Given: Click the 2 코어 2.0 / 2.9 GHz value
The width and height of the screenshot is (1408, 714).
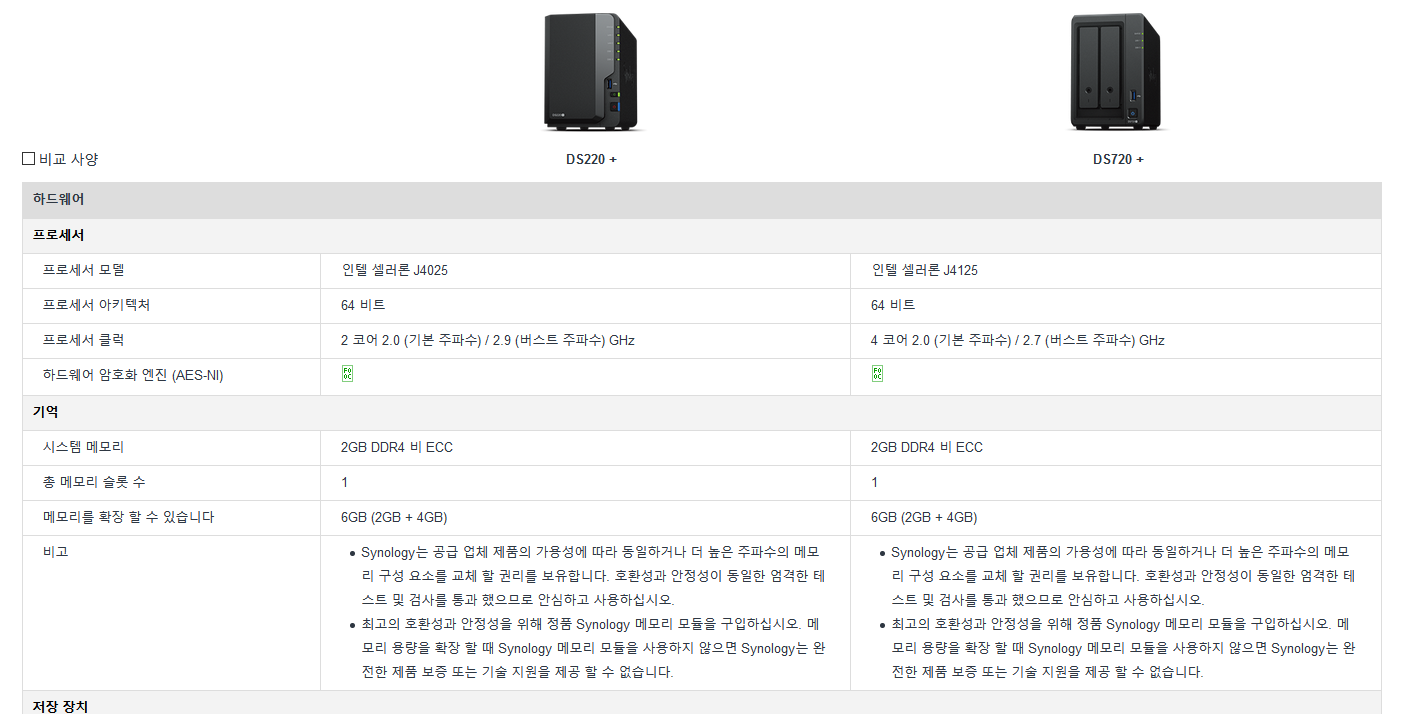Looking at the screenshot, I should pos(488,340).
